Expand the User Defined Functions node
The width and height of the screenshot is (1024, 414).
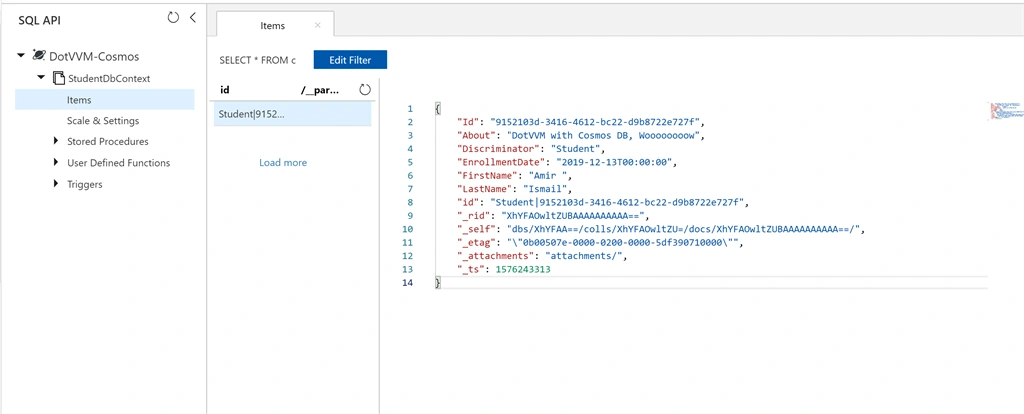click(56, 163)
